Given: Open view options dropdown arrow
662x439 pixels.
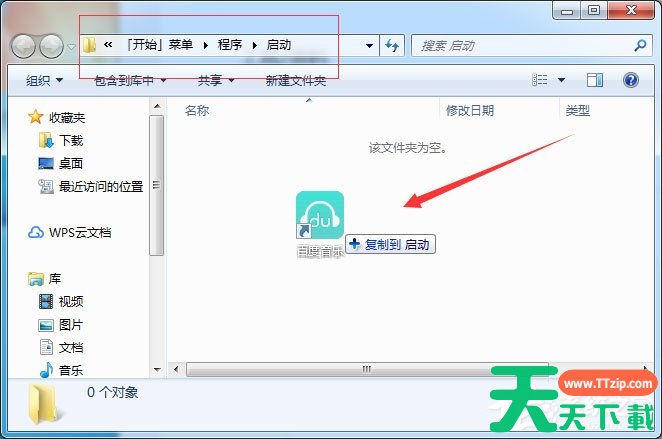Looking at the screenshot, I should coord(562,80).
